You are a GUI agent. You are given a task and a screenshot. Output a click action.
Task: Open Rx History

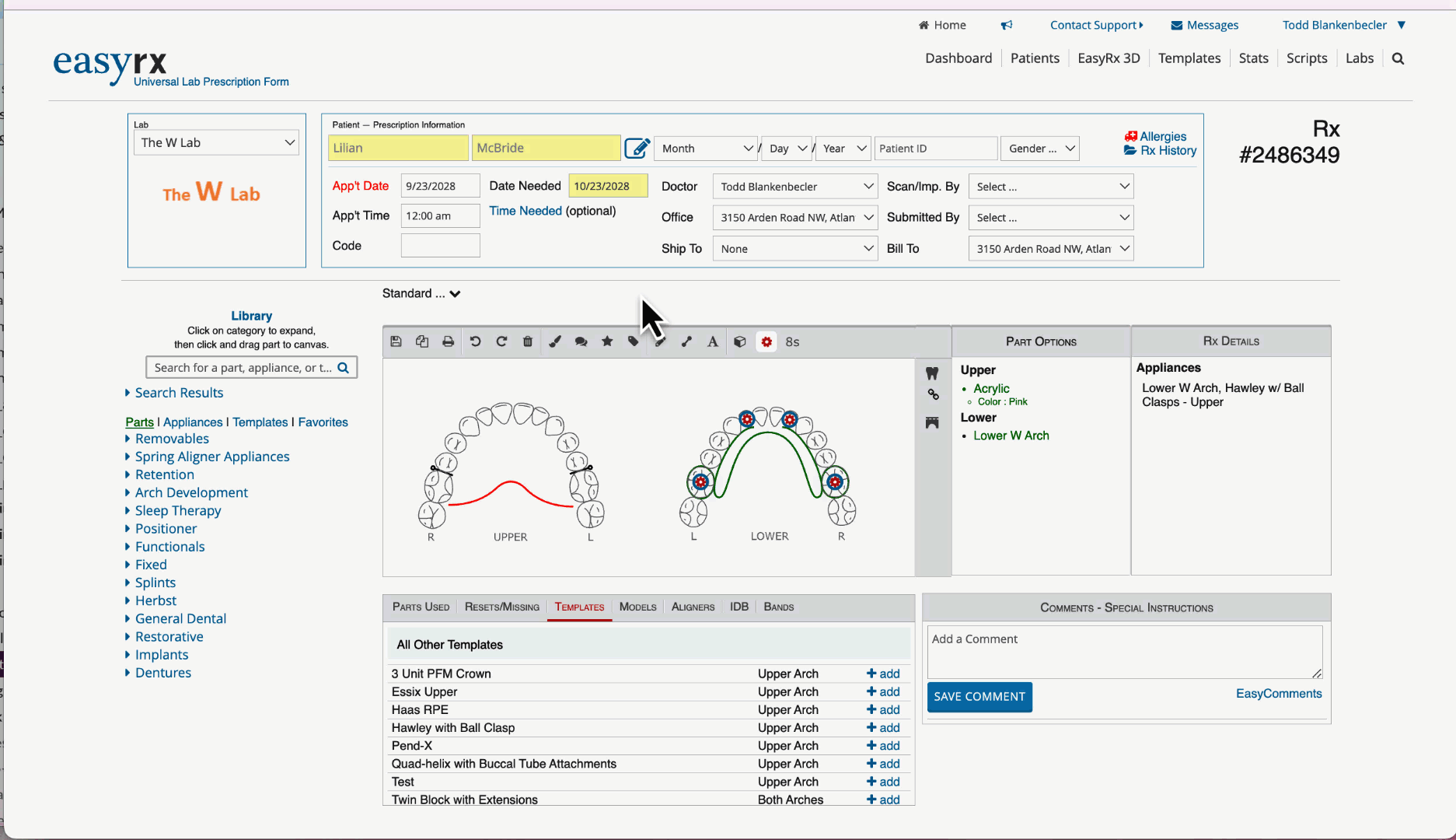click(1161, 151)
